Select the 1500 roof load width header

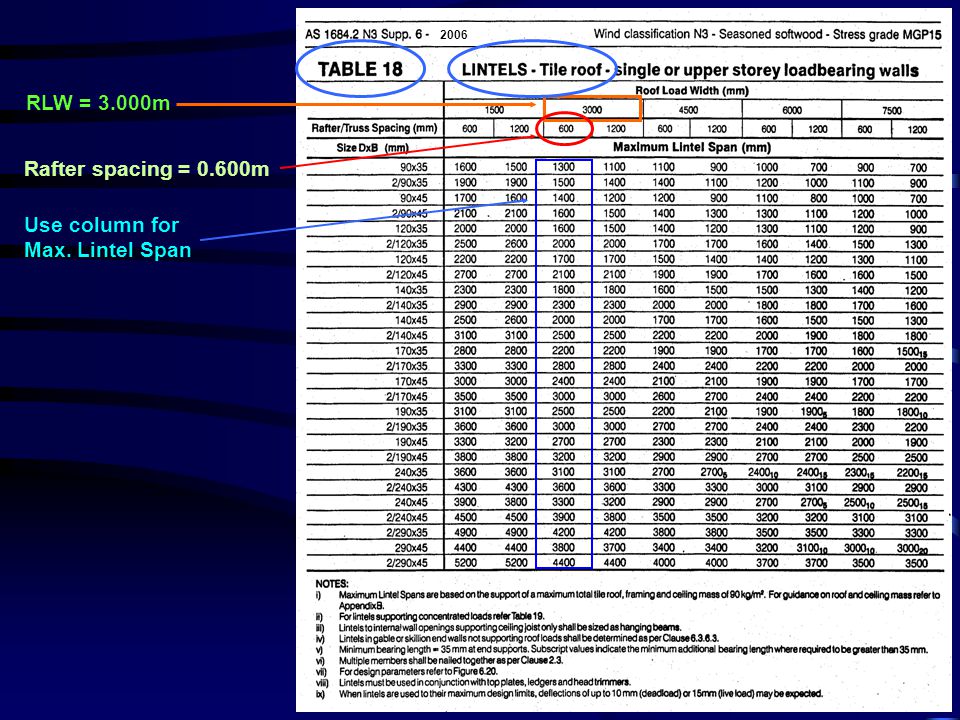(x=494, y=110)
